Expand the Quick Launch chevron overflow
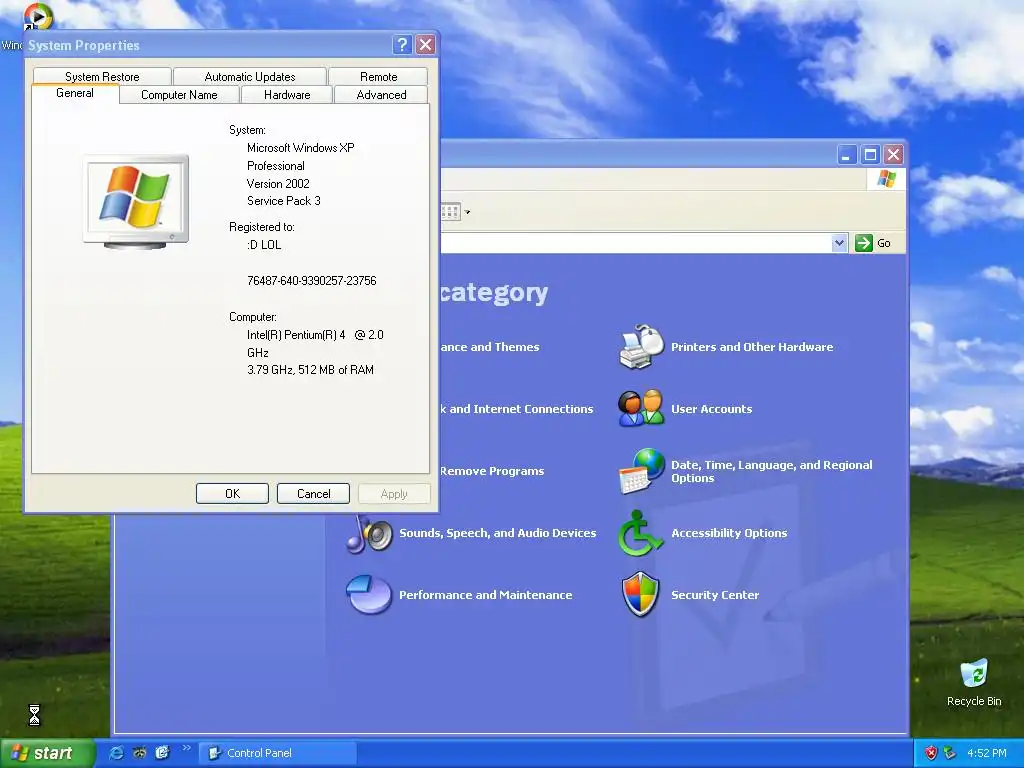 (187, 748)
